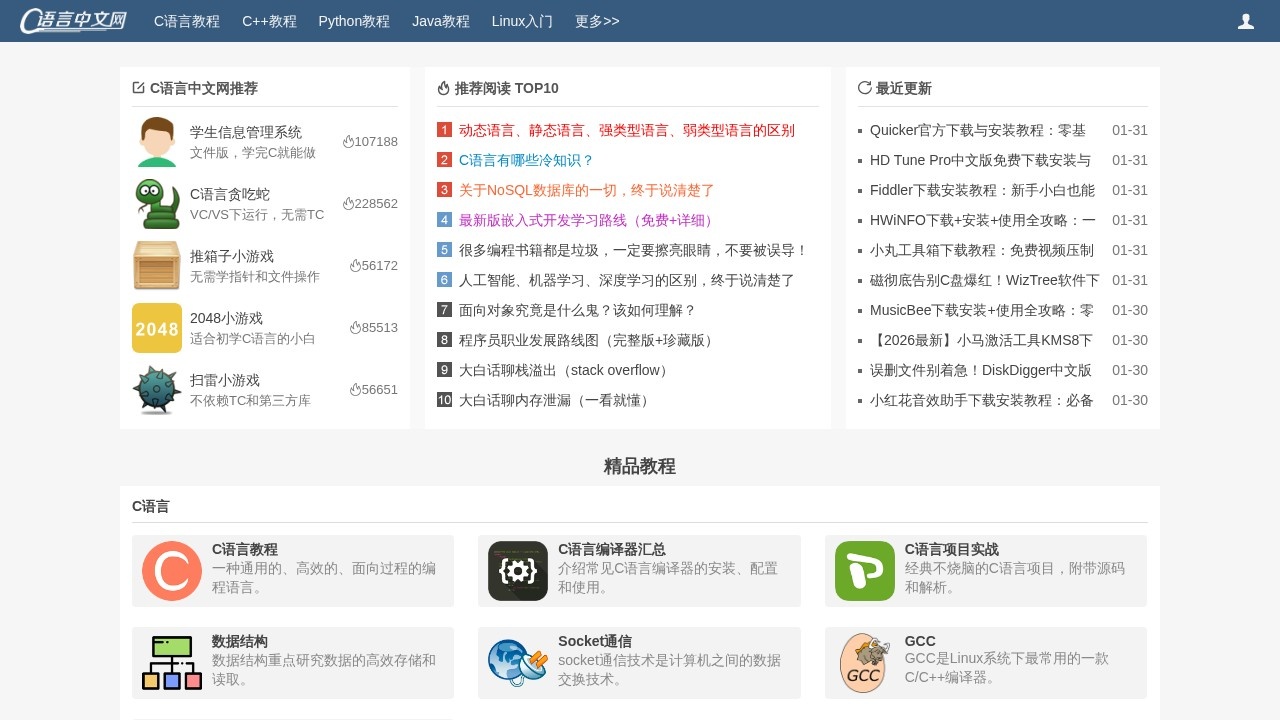Click the 2048小游戏 thumbnail

click(157, 328)
